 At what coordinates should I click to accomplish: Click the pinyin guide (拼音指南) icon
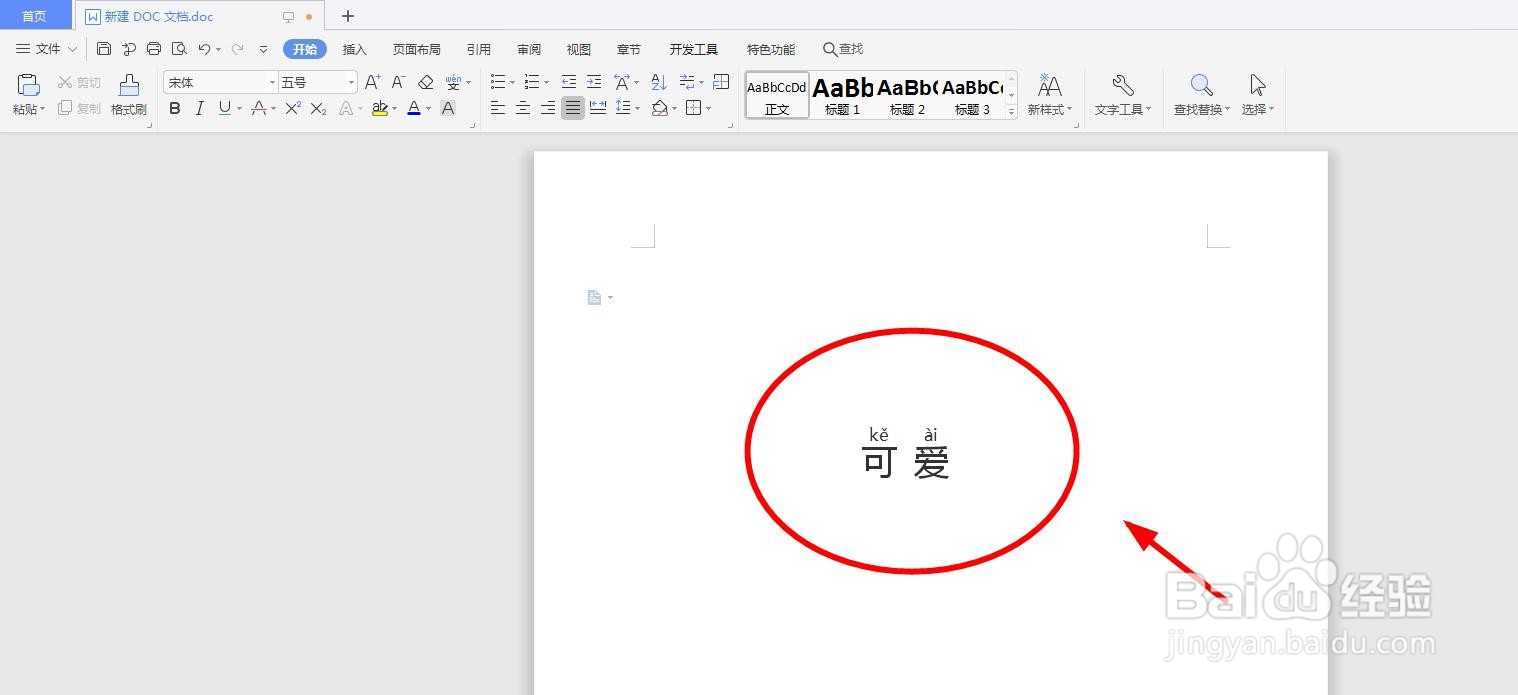click(455, 81)
